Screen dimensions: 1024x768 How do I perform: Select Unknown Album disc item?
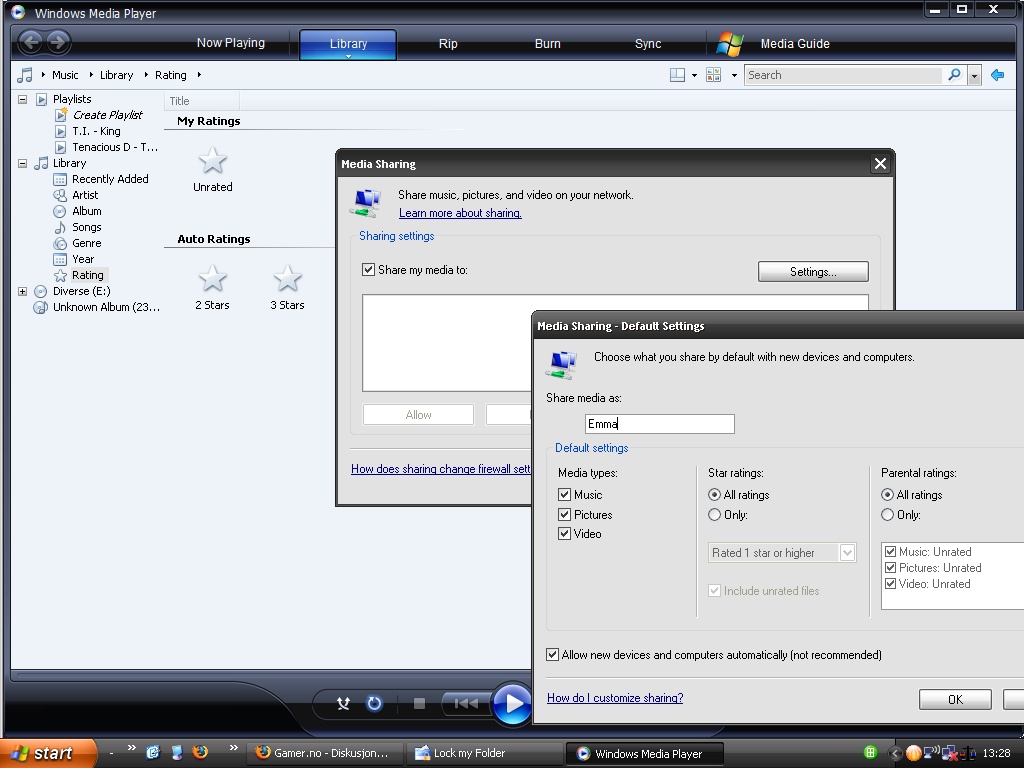106,307
